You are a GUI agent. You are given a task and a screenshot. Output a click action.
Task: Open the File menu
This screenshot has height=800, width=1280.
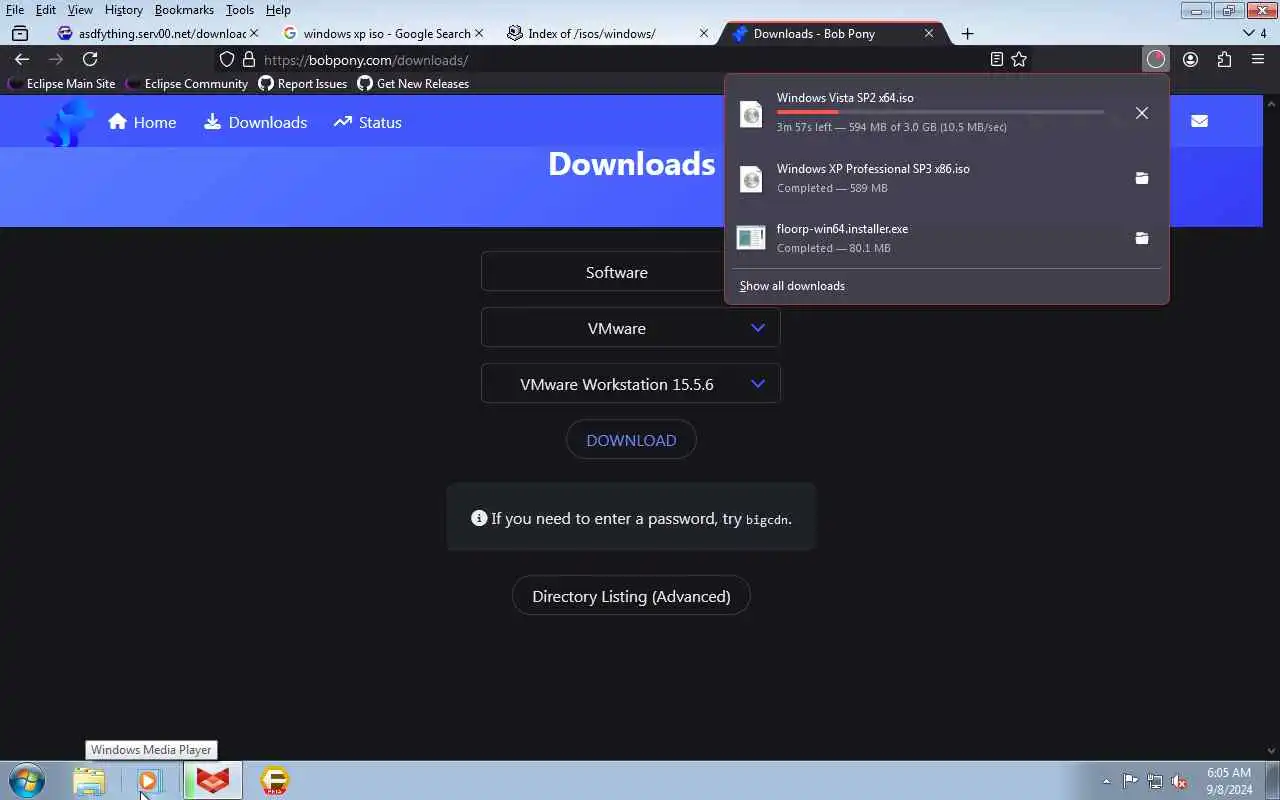point(15,10)
